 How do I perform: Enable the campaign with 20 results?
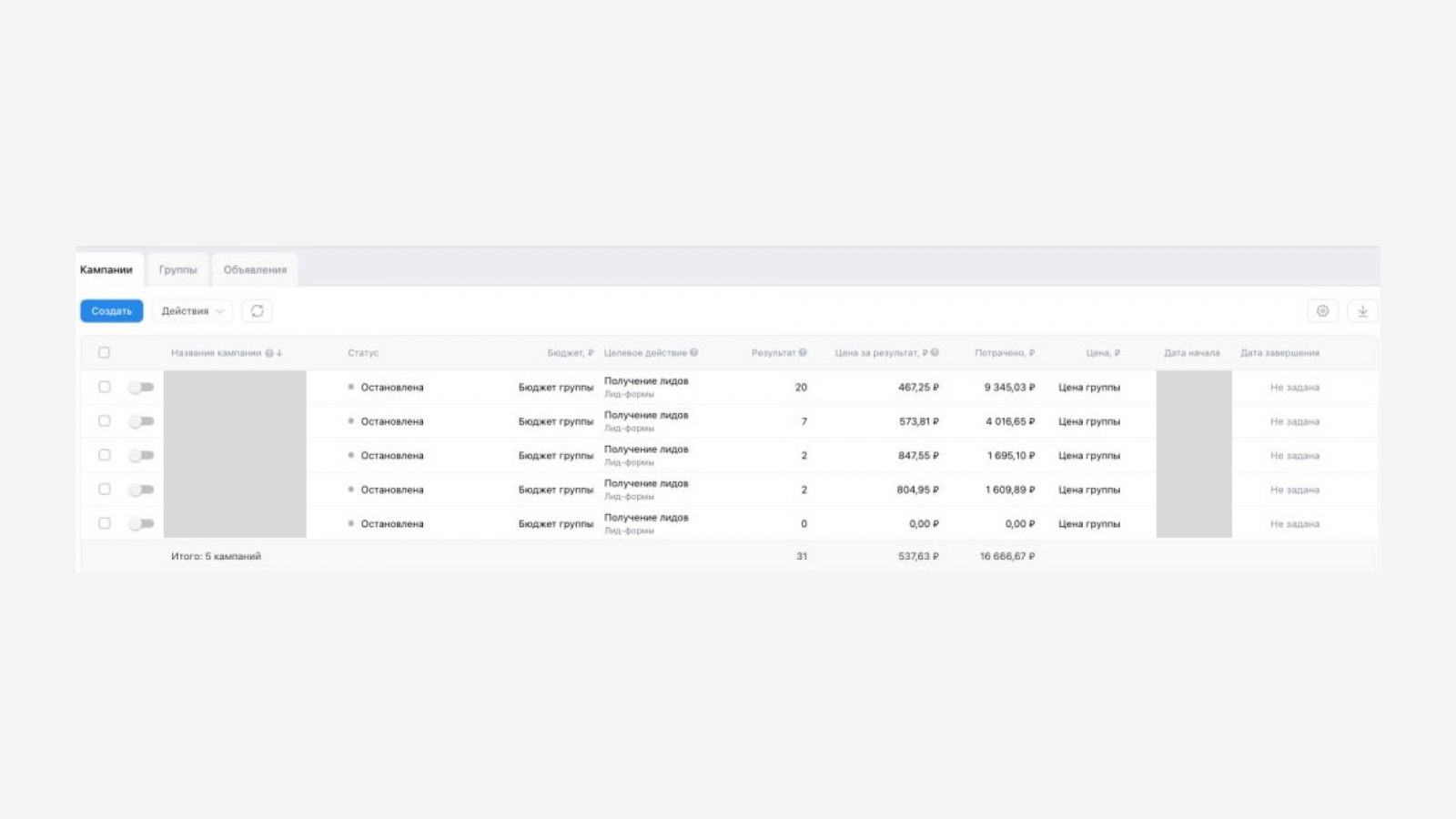point(141,387)
